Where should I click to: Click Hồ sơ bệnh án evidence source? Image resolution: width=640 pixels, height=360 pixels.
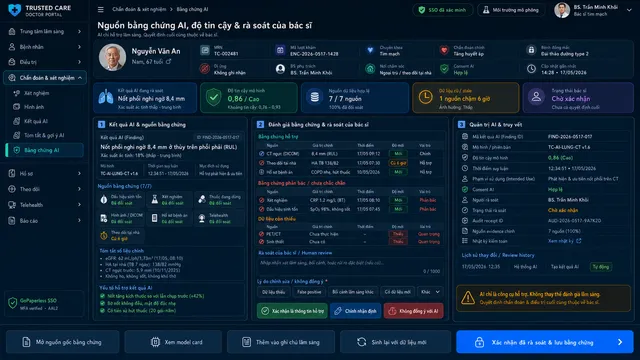click(x=170, y=218)
